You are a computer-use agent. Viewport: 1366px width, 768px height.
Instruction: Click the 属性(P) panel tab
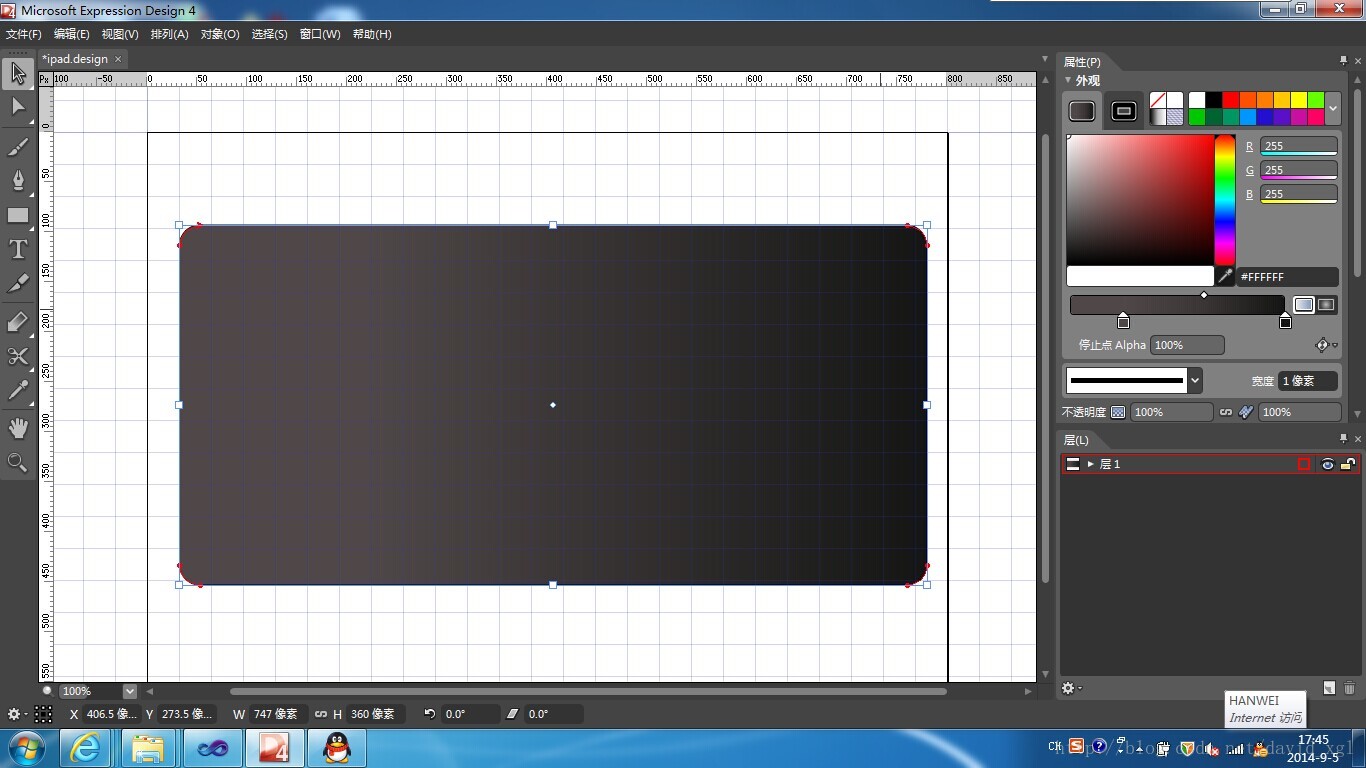pyautogui.click(x=1082, y=62)
